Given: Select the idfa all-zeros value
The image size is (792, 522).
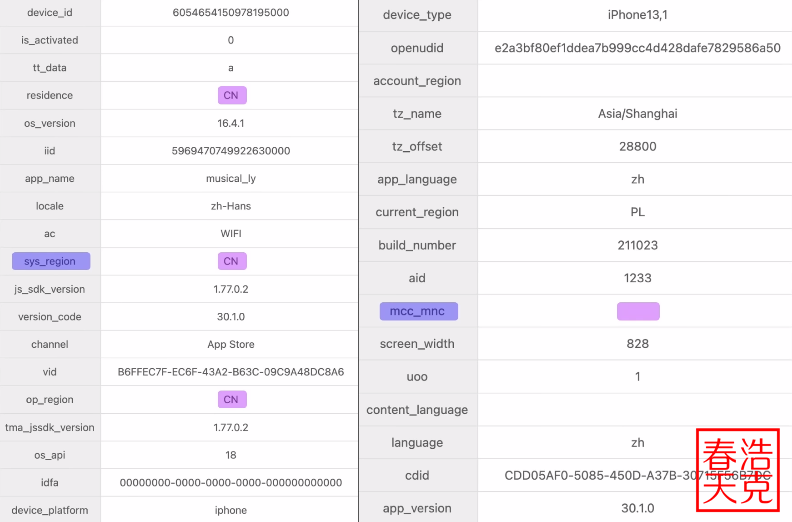Looking at the screenshot, I should 231,482.
